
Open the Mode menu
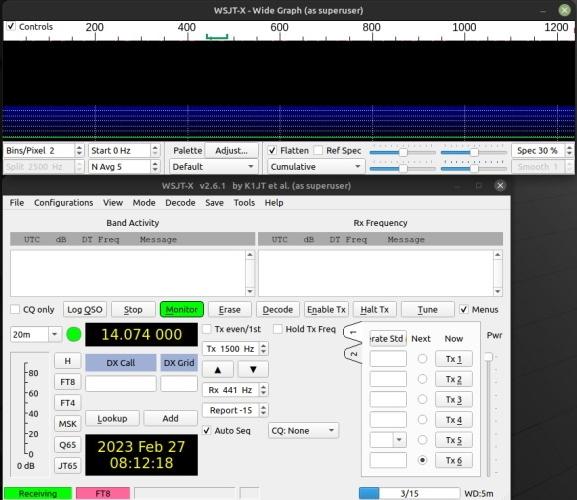point(144,203)
